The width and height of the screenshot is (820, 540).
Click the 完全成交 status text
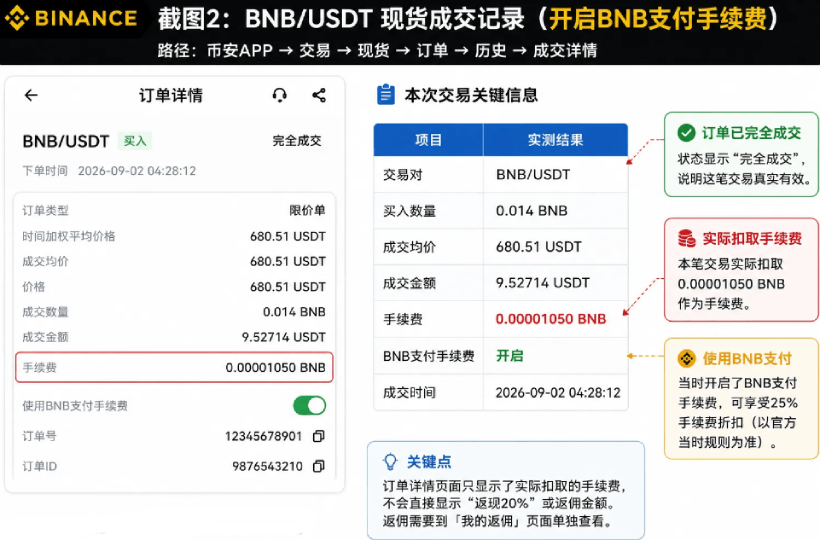pos(297,141)
